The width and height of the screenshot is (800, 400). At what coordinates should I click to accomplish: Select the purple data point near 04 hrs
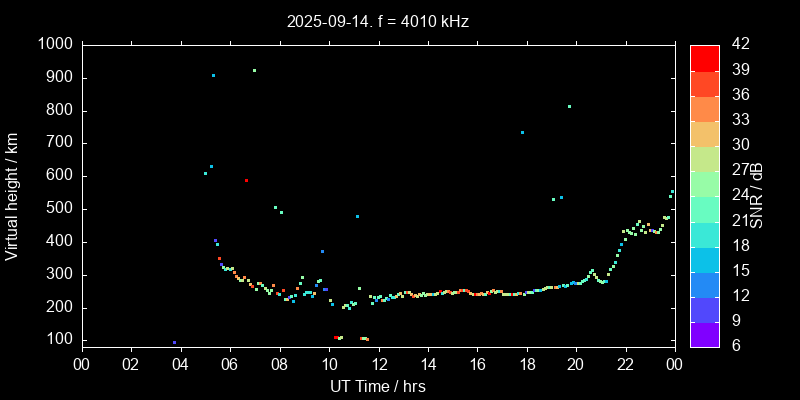click(174, 343)
